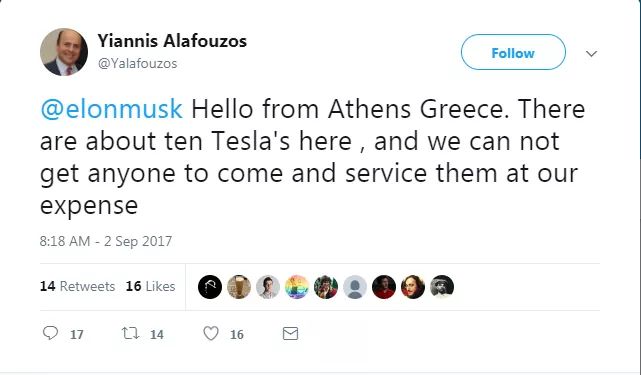
Task: Click the reply count 17
Action: 76,335
